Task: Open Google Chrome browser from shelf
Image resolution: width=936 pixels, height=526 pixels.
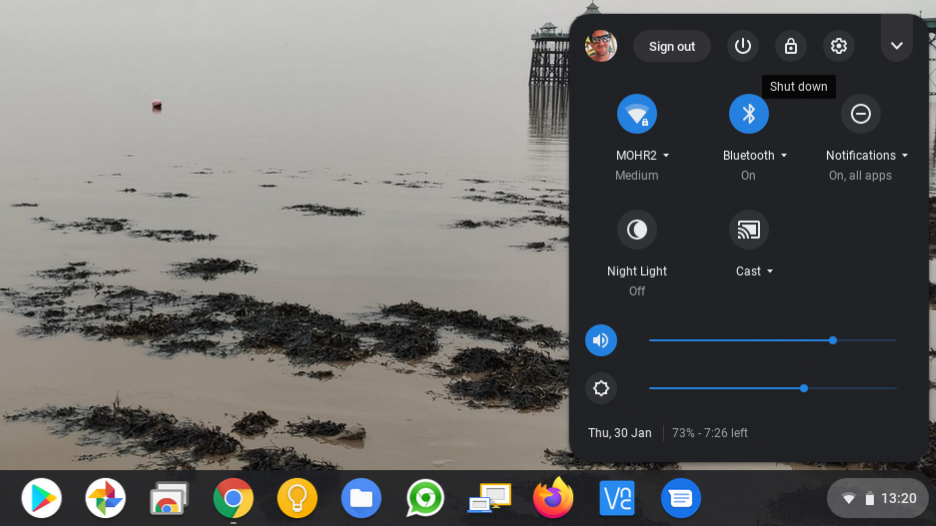Action: (233, 498)
